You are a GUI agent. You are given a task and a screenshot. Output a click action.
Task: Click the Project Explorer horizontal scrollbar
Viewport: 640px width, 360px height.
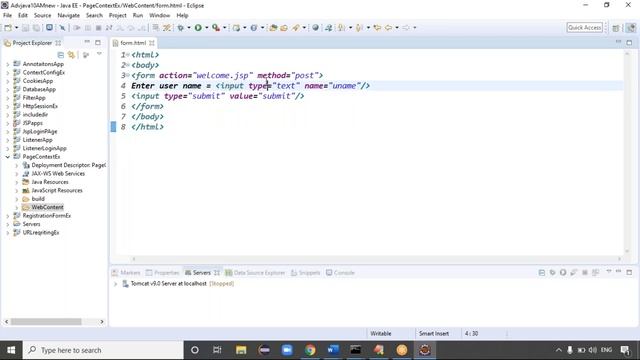pyautogui.click(x=46, y=322)
